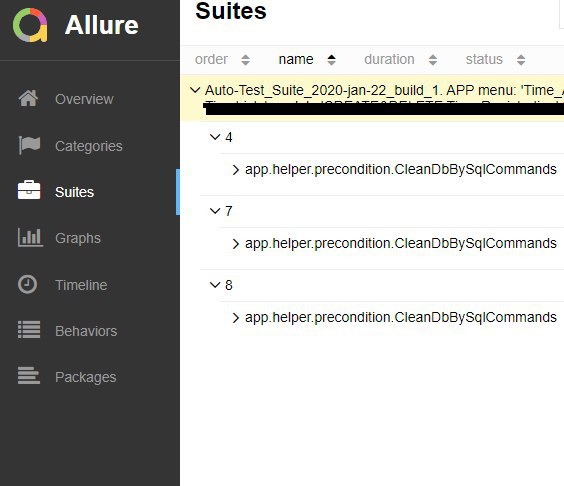Click the Allure logo icon
Image resolution: width=564 pixels, height=486 pixels.
30,25
